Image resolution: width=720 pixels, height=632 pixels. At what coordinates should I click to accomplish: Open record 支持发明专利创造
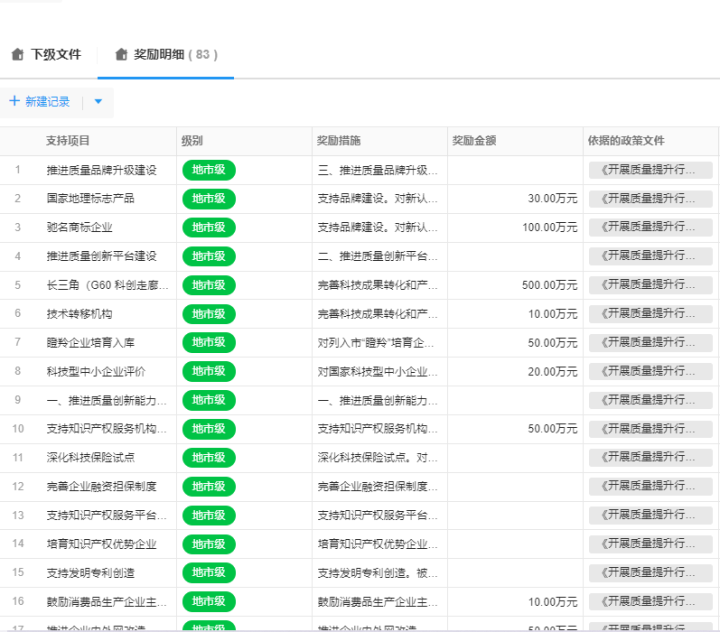click(90, 573)
